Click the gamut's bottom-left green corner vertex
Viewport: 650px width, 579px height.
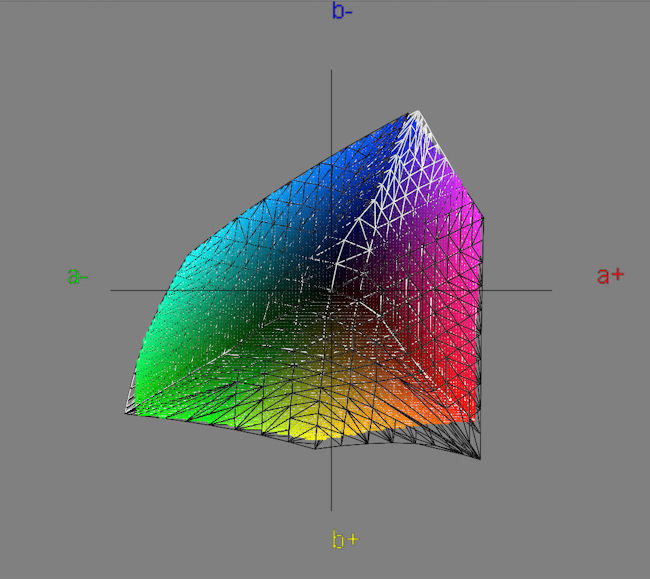(126, 411)
